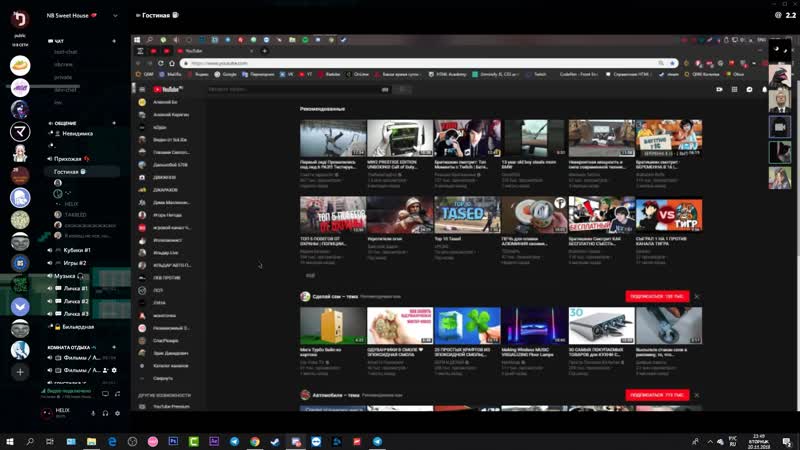Open the private text channel
The height and width of the screenshot is (450, 800).
coord(63,78)
